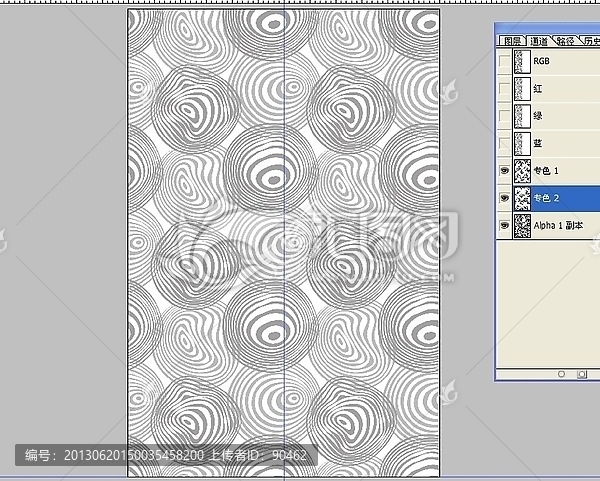Click the Alpha 1 副本 channel thumbnail
This screenshot has height=481, width=600.
522,226
